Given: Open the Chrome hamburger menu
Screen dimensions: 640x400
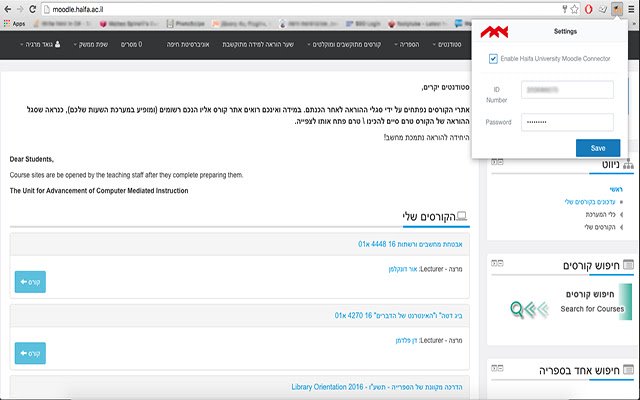Looking at the screenshot, I should coord(631,9).
